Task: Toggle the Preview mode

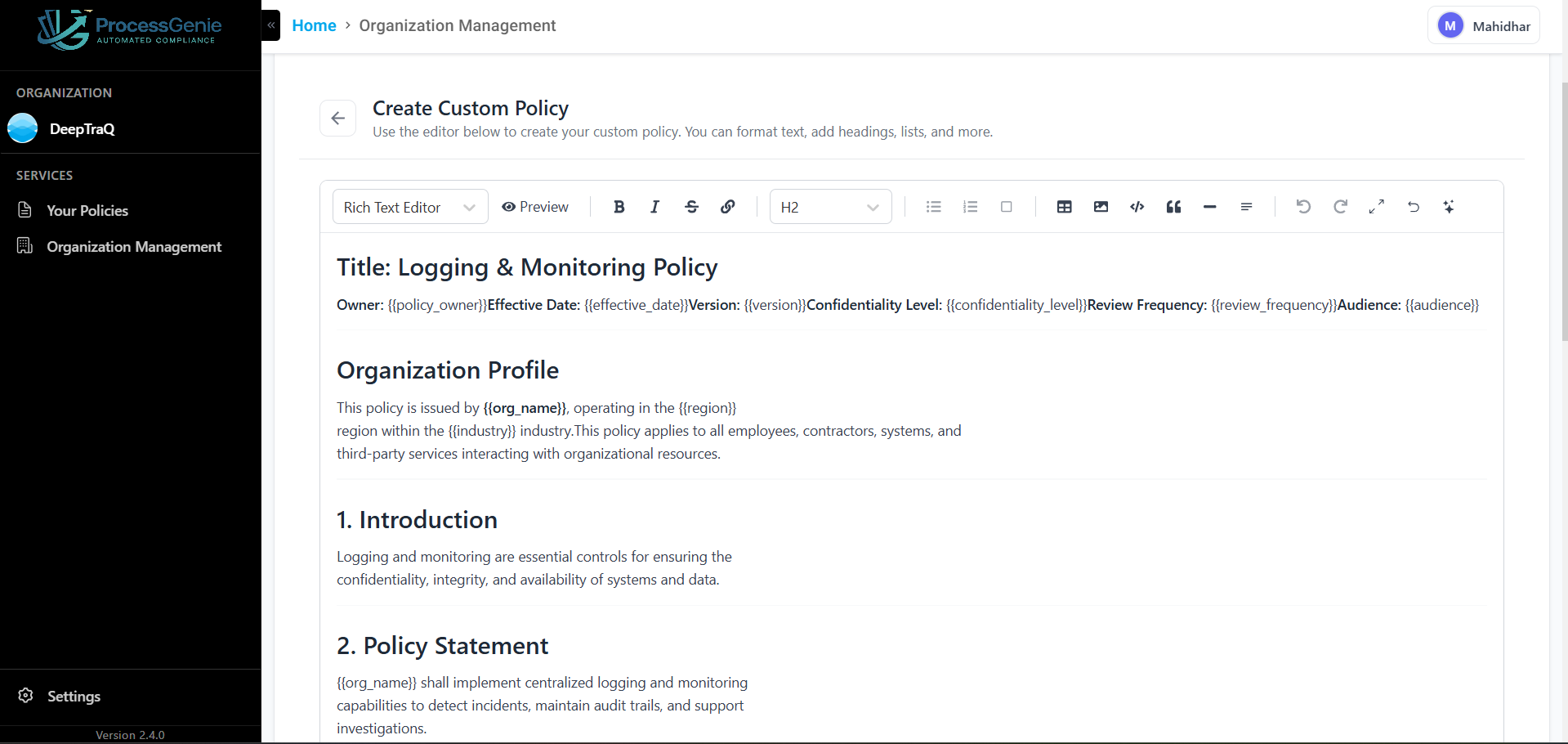Action: pyautogui.click(x=535, y=207)
